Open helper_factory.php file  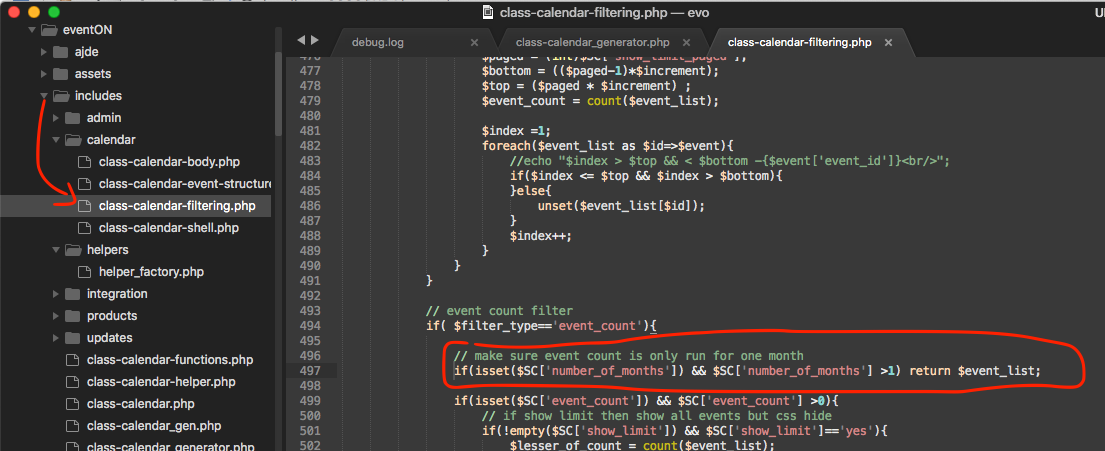[x=151, y=272]
